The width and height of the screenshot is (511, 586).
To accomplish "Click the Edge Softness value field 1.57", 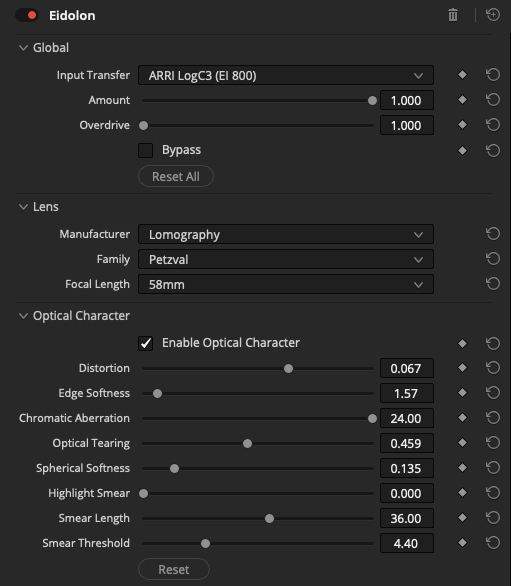I will pyautogui.click(x=407, y=393).
